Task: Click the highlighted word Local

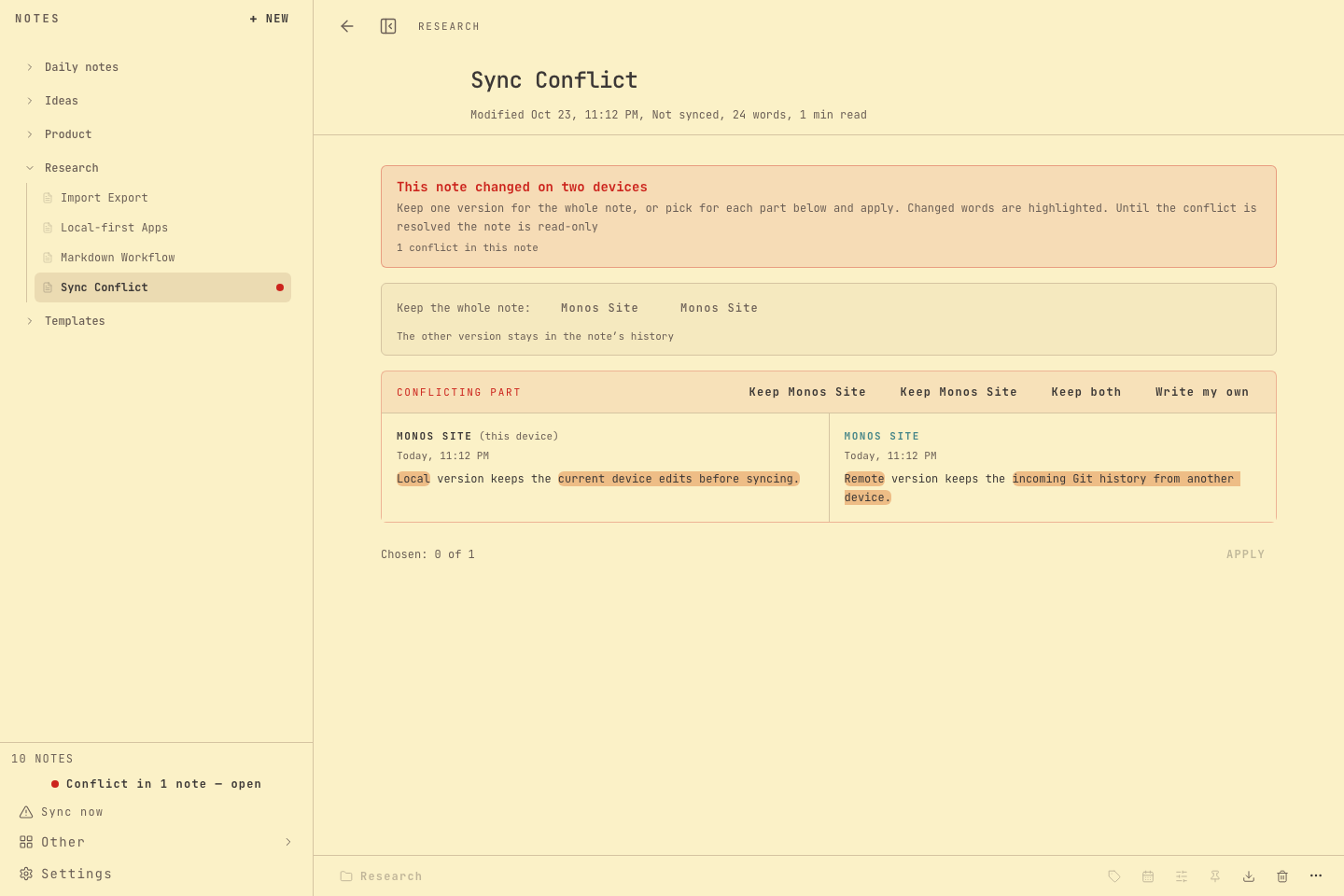Action: point(413,479)
